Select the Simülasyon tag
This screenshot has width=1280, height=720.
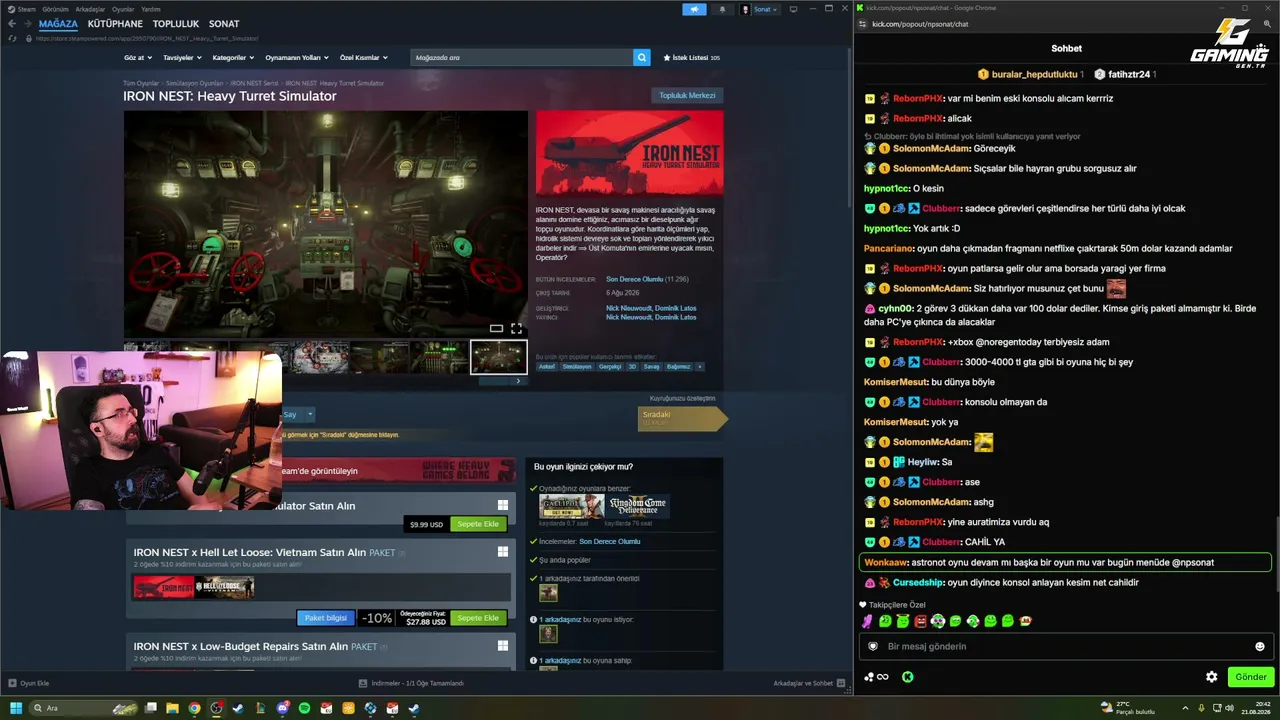point(577,366)
